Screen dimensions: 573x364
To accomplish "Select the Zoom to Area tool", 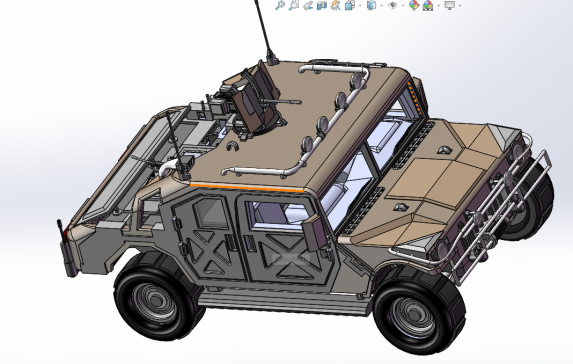I will tap(294, 5).
